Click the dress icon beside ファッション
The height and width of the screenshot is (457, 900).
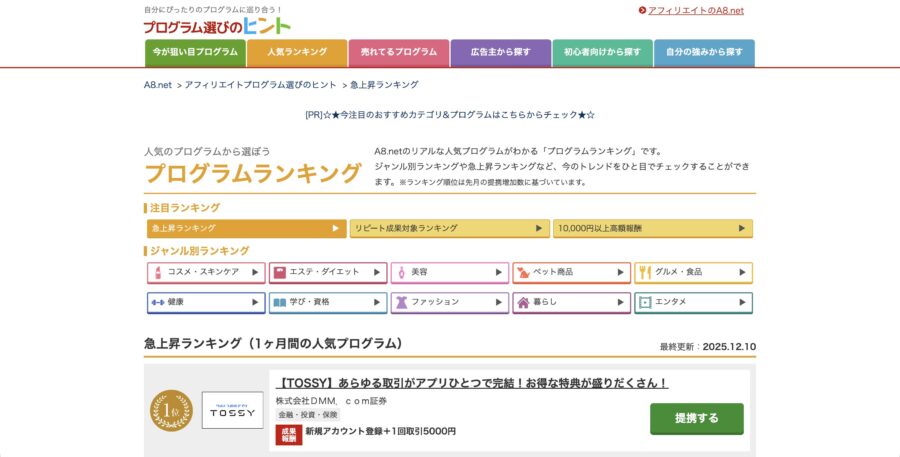pos(401,303)
